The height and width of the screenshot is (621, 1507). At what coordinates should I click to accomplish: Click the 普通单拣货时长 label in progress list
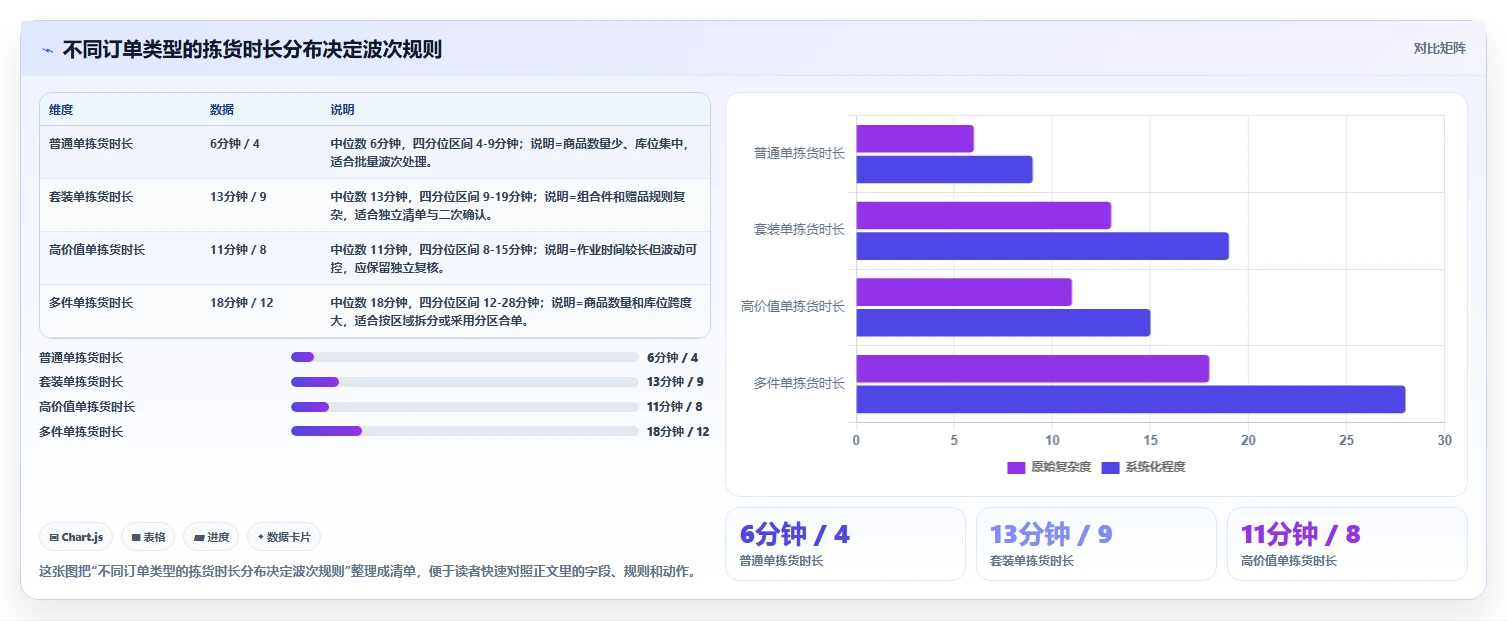tap(81, 357)
